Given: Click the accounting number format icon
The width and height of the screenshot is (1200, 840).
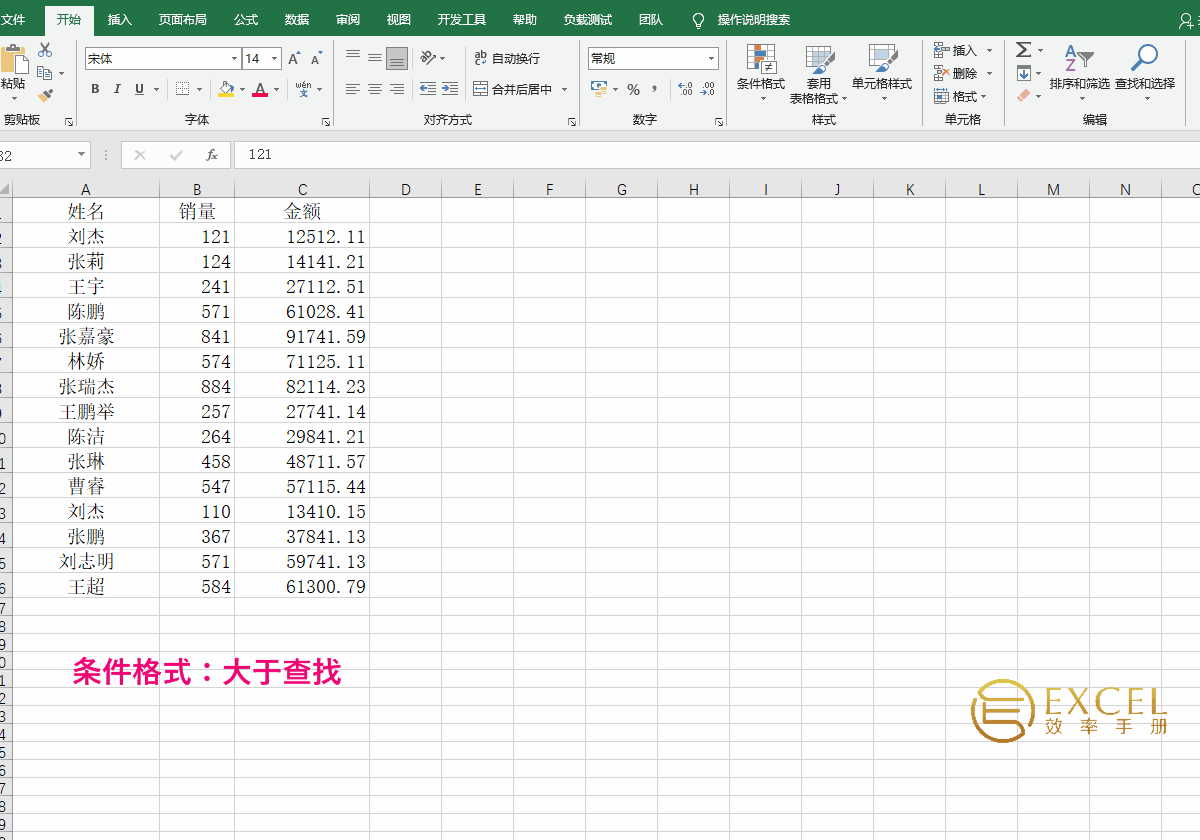Looking at the screenshot, I should tap(599, 89).
